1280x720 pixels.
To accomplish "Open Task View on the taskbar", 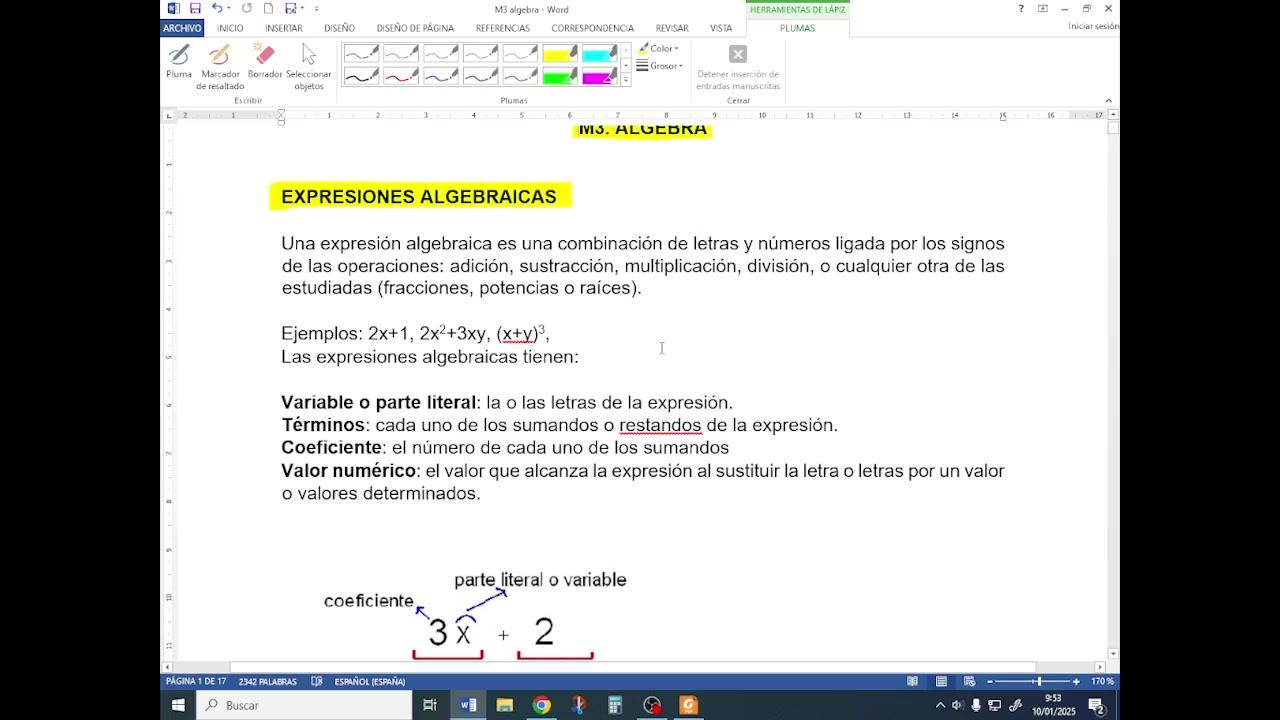I will point(430,705).
